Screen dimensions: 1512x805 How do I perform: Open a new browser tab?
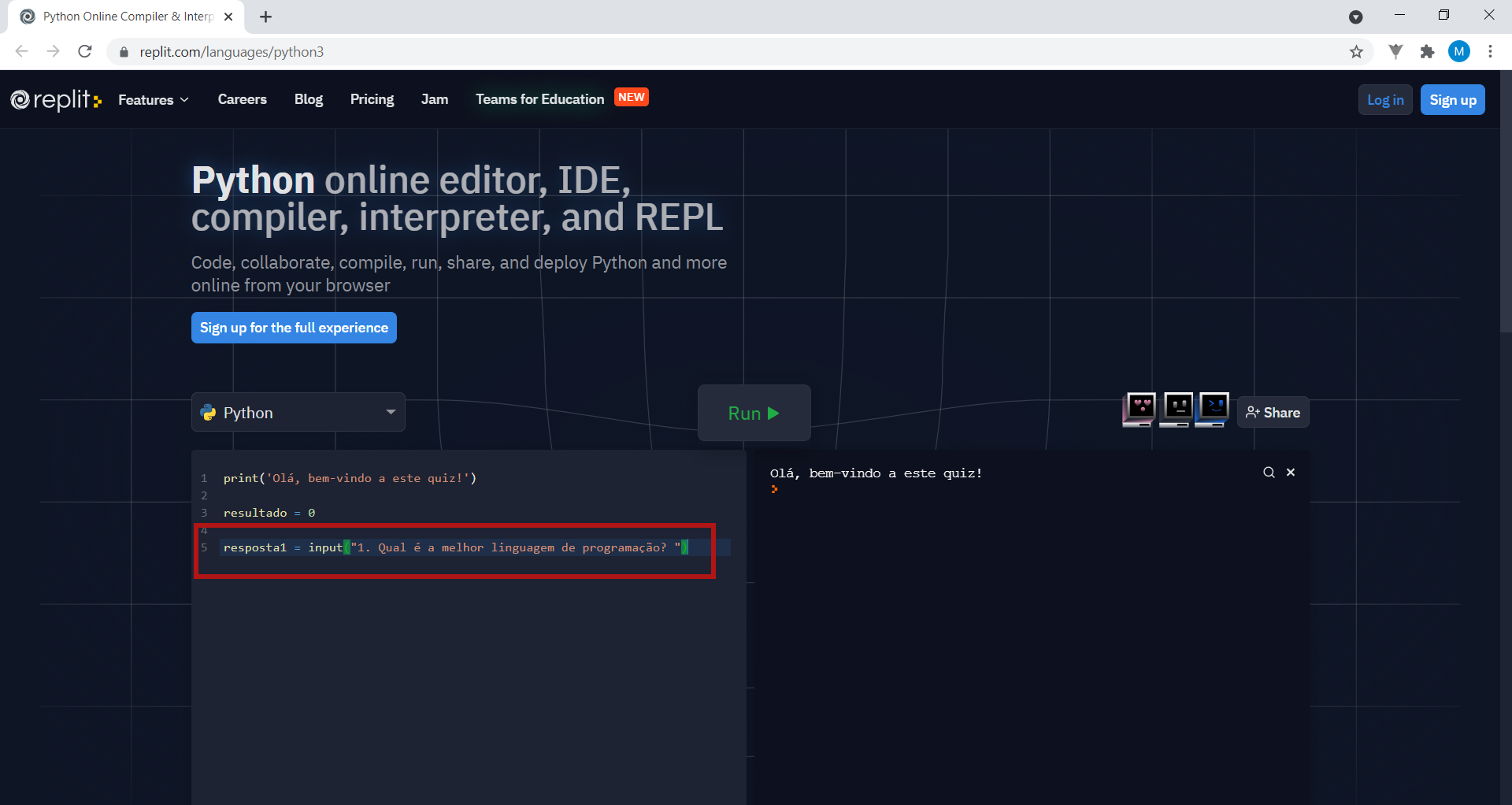265,17
